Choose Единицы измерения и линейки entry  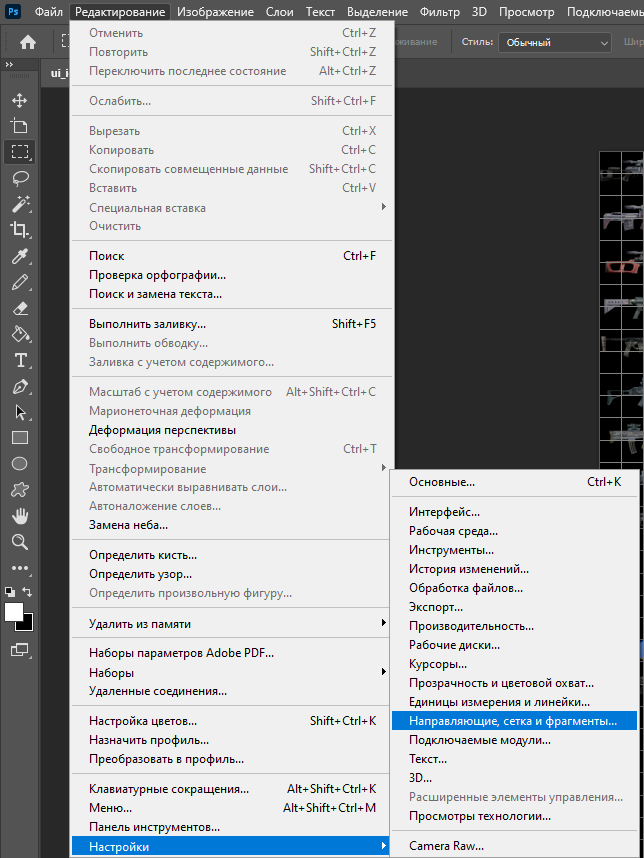click(515, 702)
